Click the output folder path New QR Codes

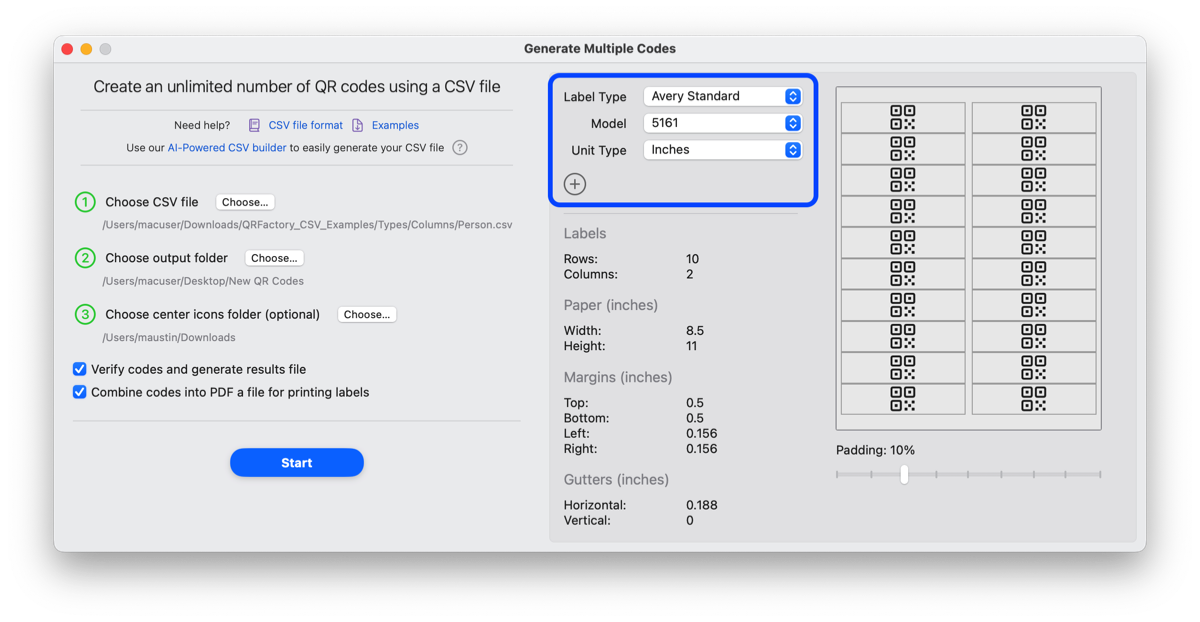click(x=203, y=281)
